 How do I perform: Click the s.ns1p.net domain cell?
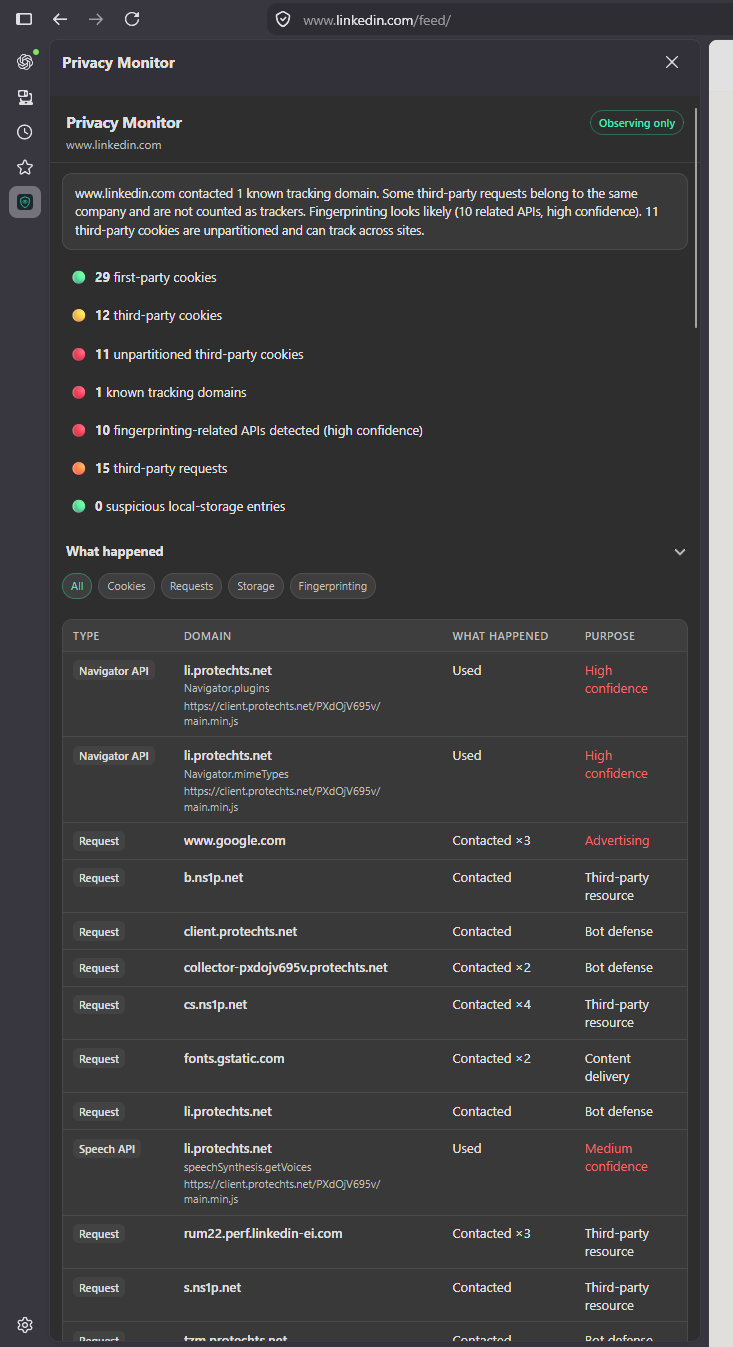213,1287
